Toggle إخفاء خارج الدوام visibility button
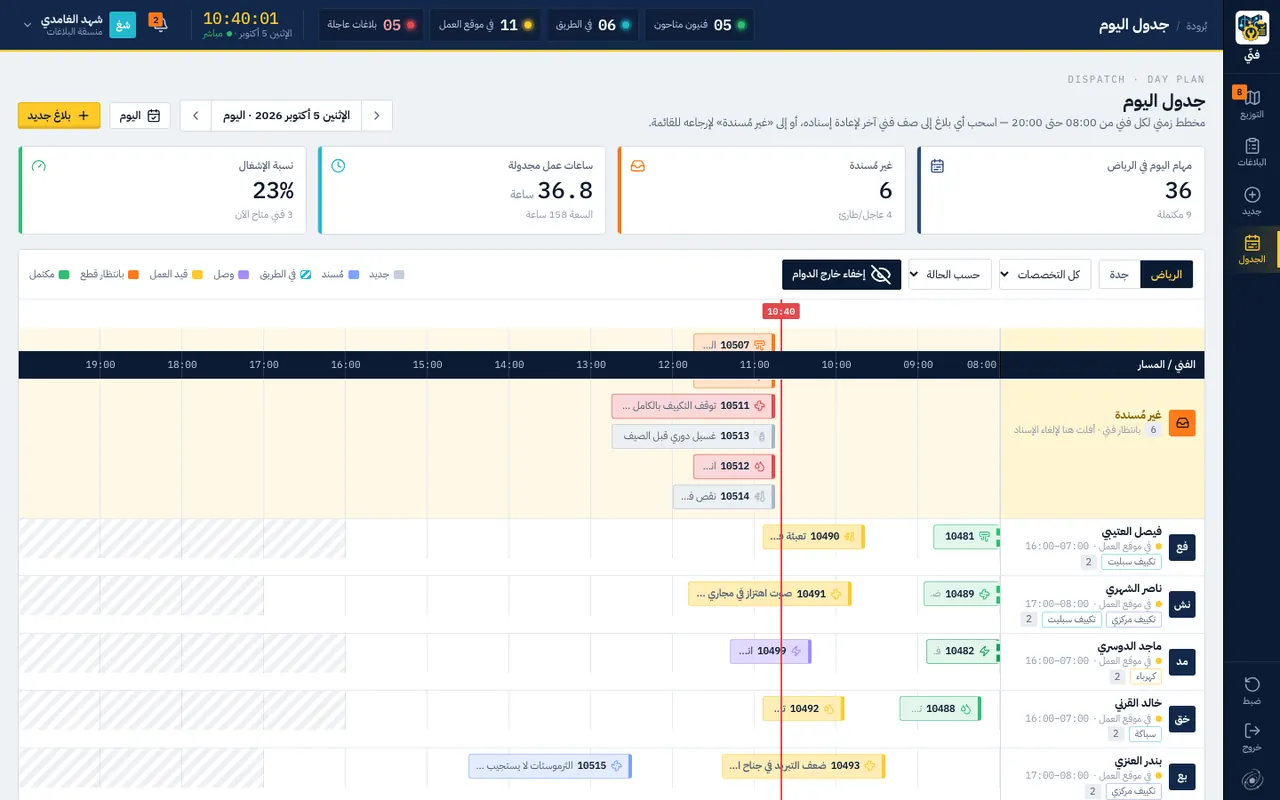1280x800 pixels. click(841, 274)
